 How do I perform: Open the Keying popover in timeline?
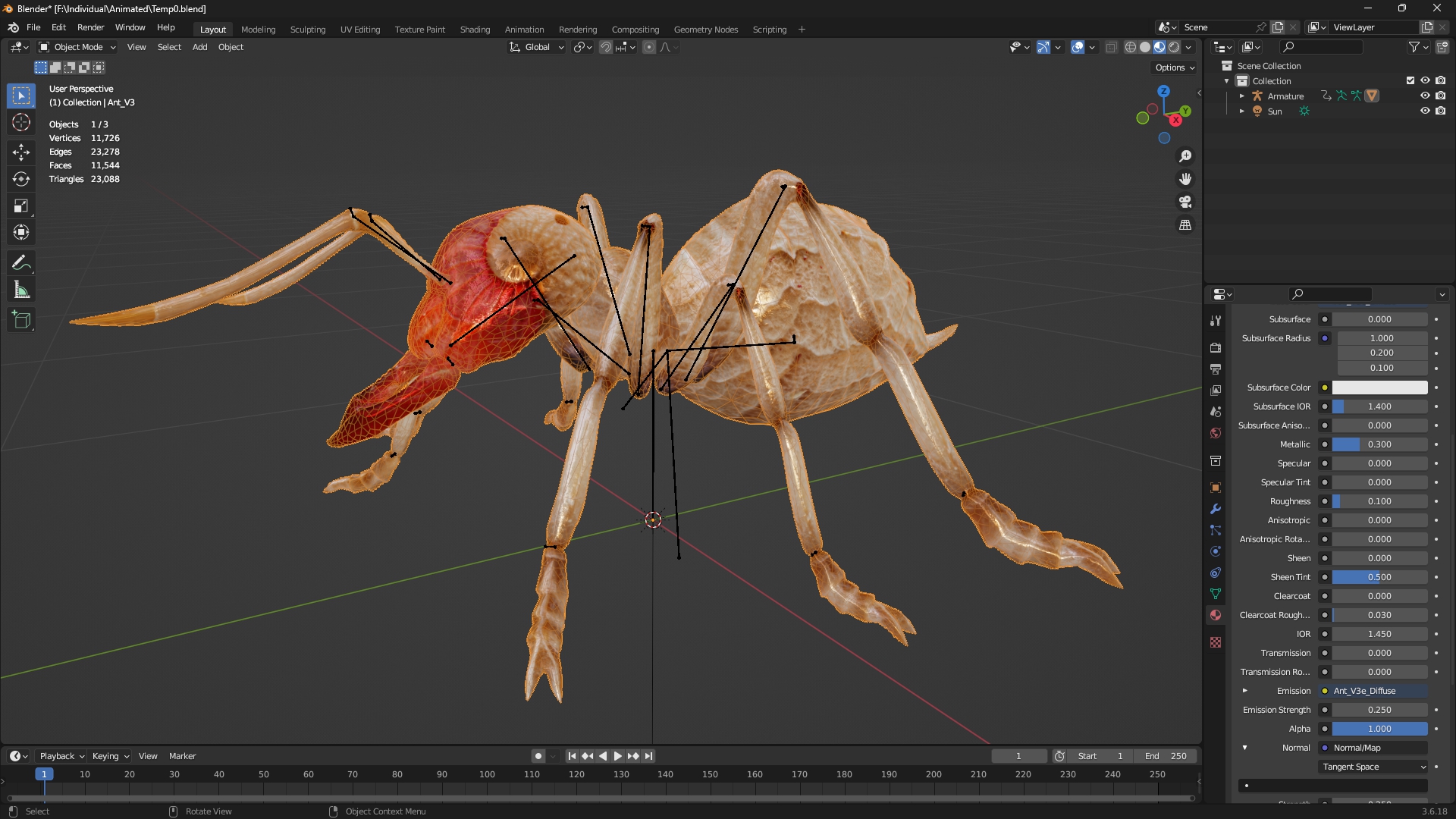[x=110, y=756]
